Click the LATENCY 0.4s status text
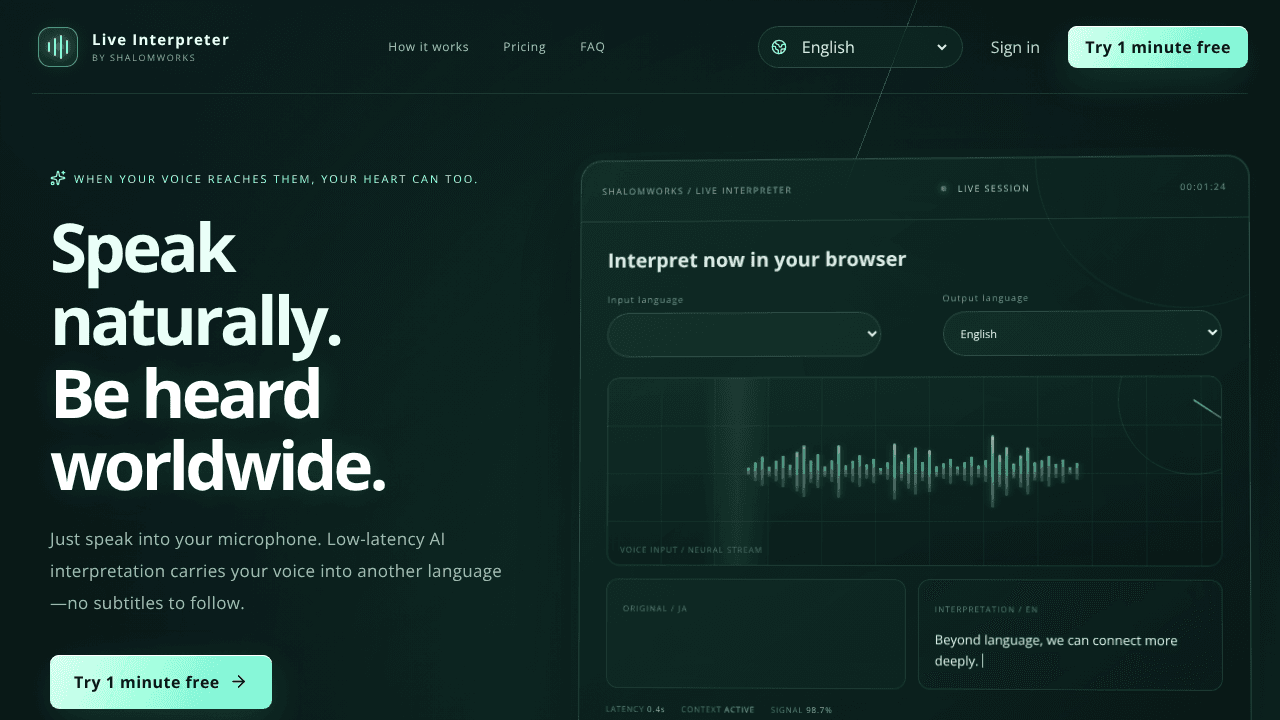1280x720 pixels. click(635, 710)
